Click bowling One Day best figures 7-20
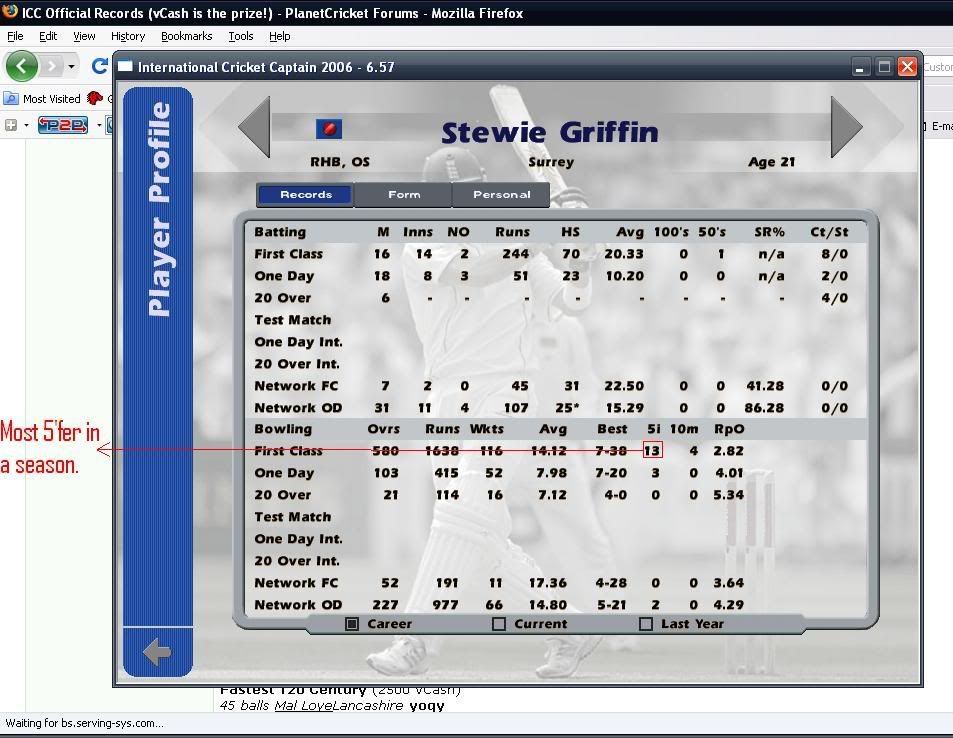953x738 pixels. (x=611, y=472)
